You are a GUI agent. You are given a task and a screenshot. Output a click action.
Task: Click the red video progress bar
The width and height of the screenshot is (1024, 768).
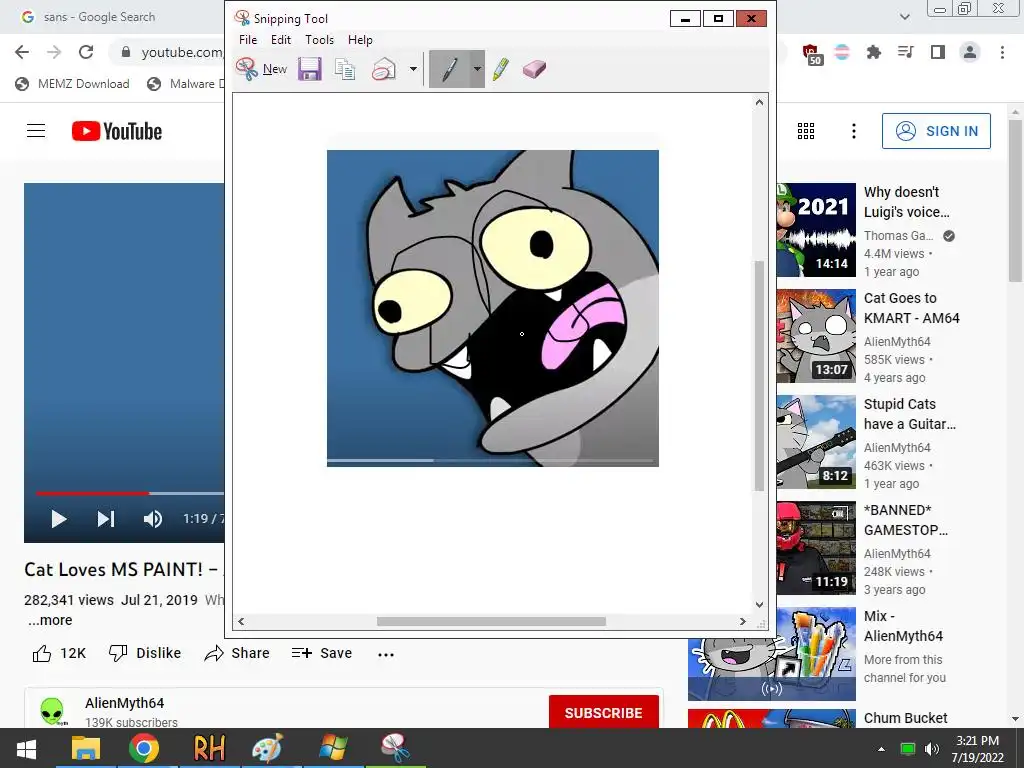(92, 493)
